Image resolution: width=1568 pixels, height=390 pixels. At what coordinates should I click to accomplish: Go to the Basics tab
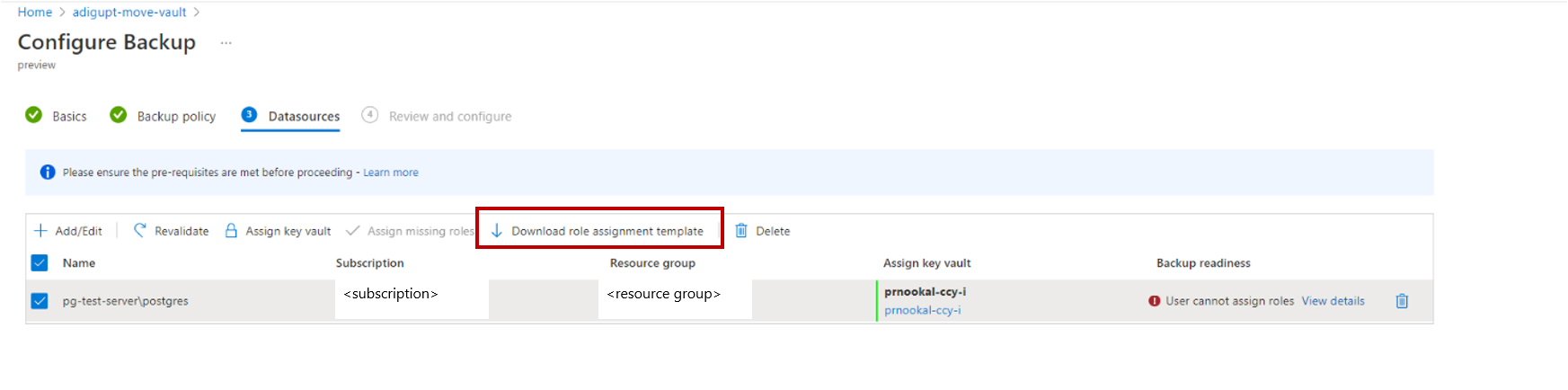pos(69,117)
